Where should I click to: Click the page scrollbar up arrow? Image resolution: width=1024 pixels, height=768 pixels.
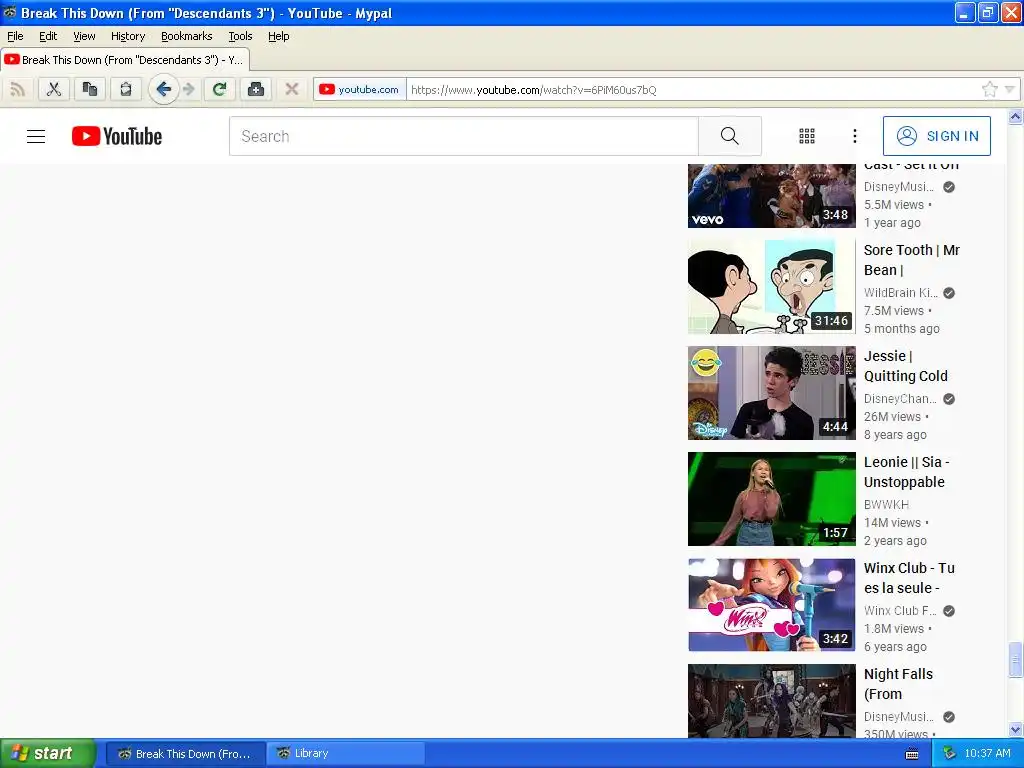coord(1016,117)
